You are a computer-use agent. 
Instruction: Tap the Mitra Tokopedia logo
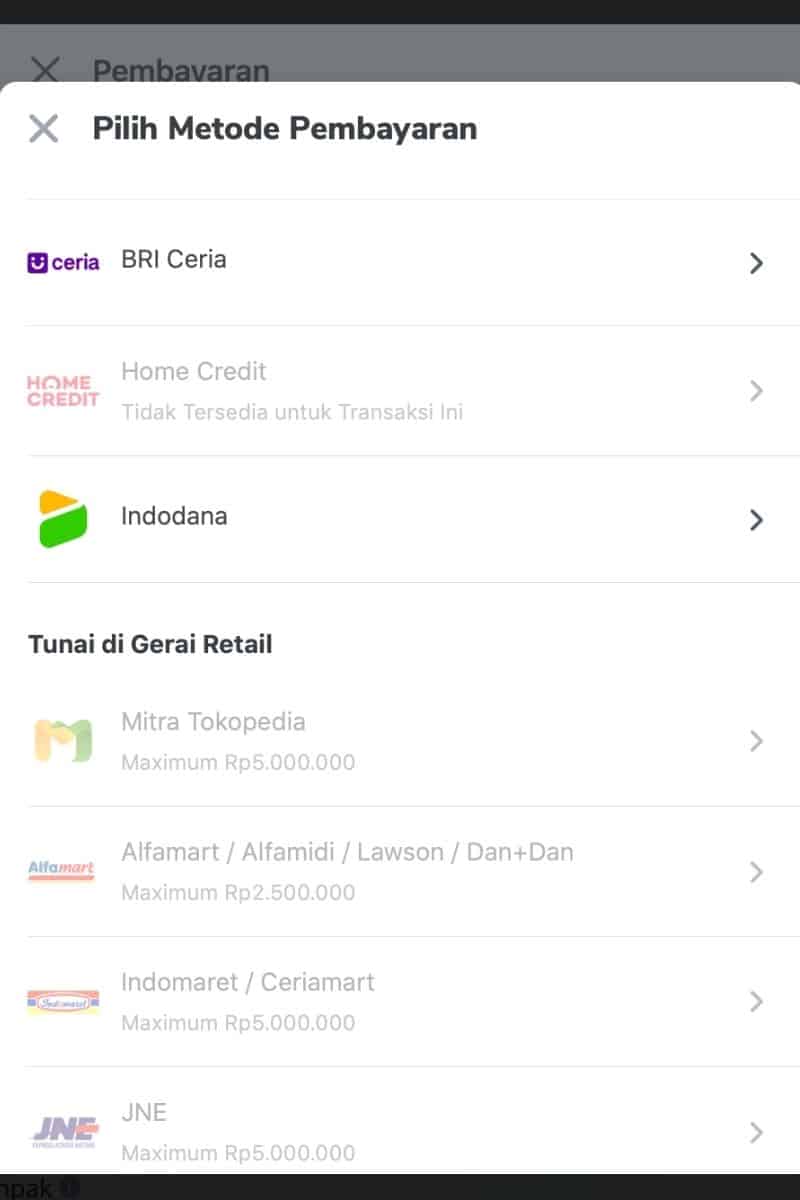tap(63, 741)
